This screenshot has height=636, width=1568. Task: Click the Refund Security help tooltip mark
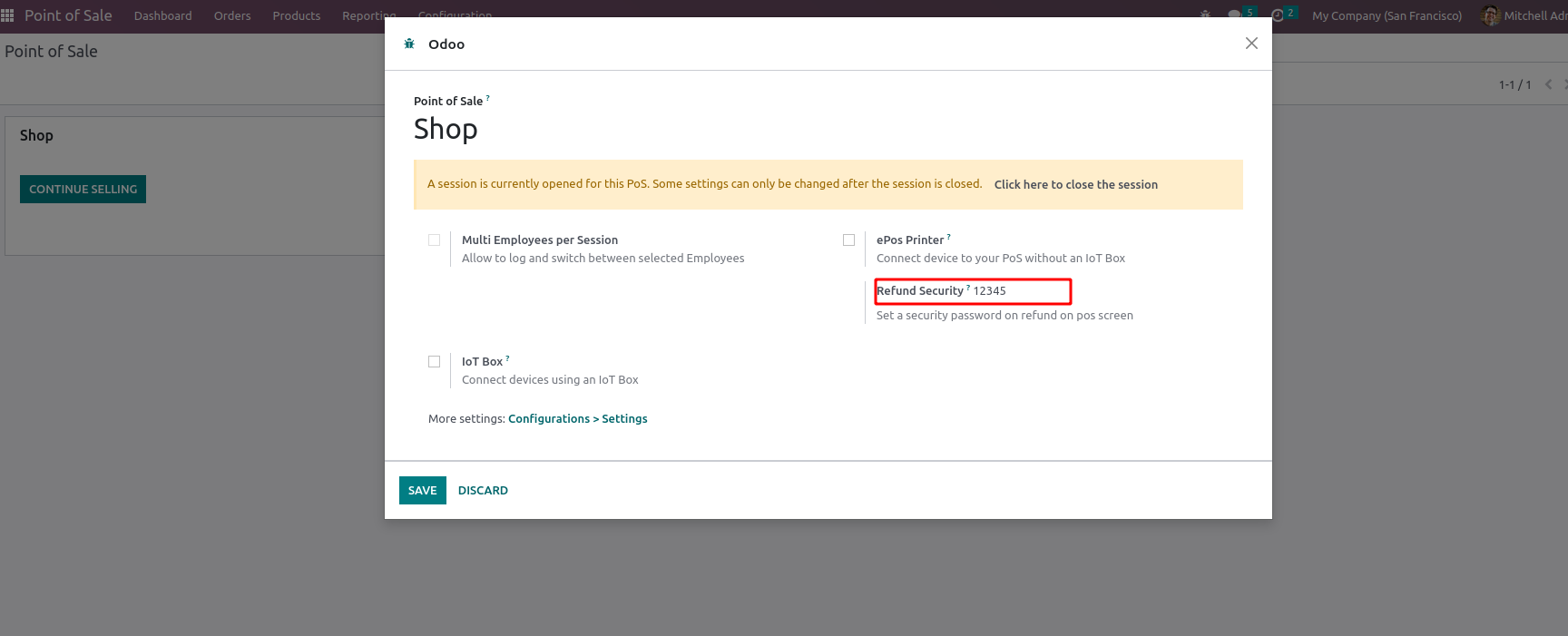click(968, 288)
